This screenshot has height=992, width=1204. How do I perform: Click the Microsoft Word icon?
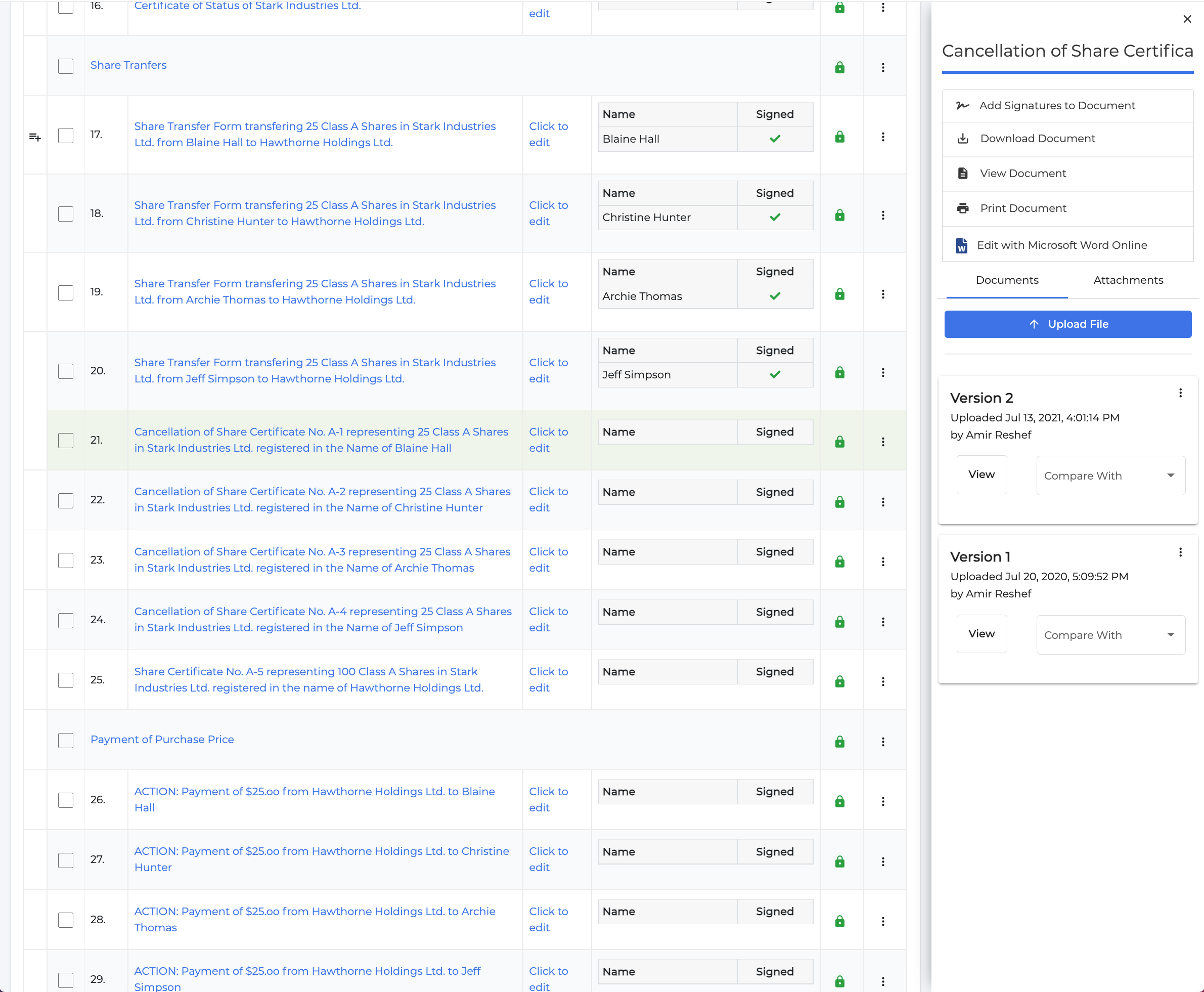962,246
